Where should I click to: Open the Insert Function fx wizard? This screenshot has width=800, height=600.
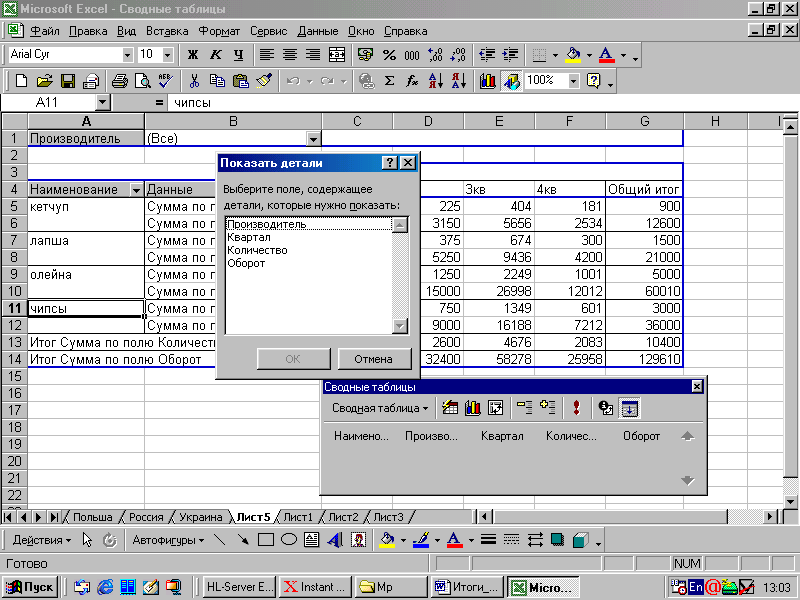(x=412, y=81)
